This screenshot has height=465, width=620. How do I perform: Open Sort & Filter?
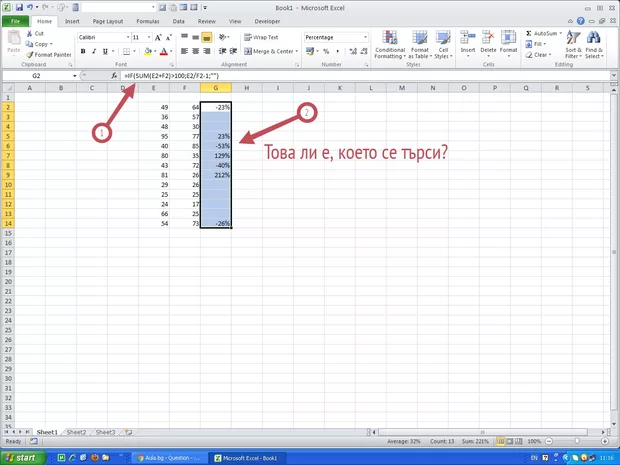tap(573, 45)
